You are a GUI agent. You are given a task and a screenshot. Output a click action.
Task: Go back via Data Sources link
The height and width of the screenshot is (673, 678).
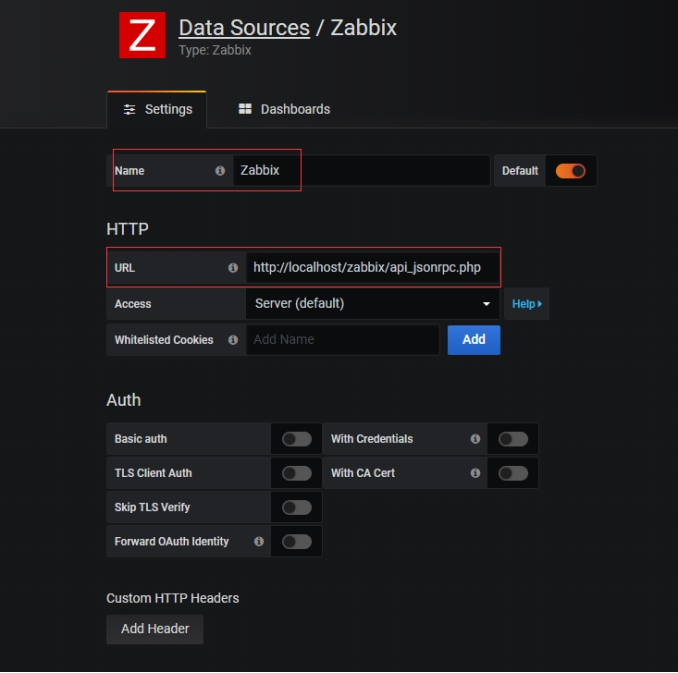pos(244,28)
